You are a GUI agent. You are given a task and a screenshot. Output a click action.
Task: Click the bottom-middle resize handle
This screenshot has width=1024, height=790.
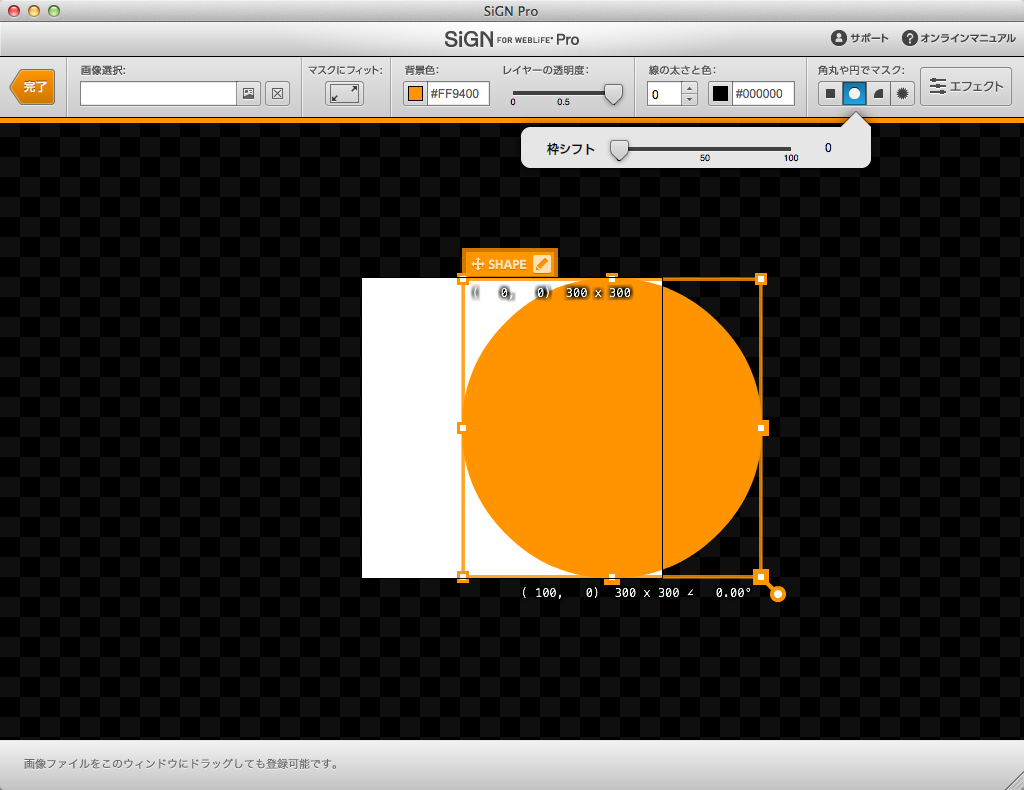click(612, 578)
